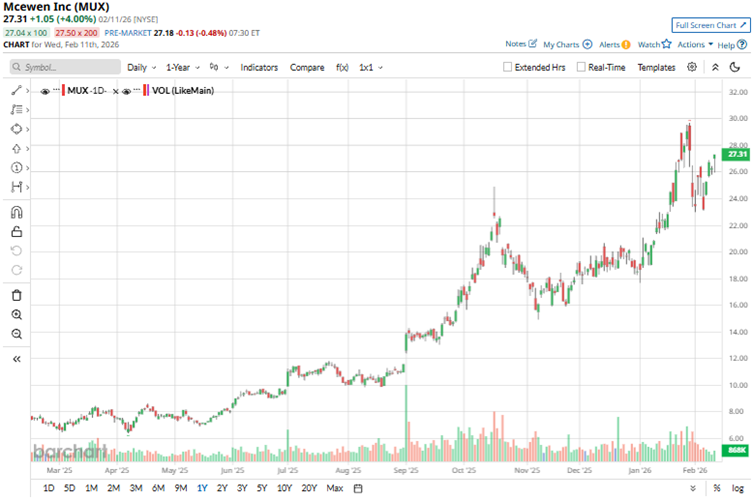Select the arrow marker tool icon
The image size is (752, 500).
tap(16, 149)
